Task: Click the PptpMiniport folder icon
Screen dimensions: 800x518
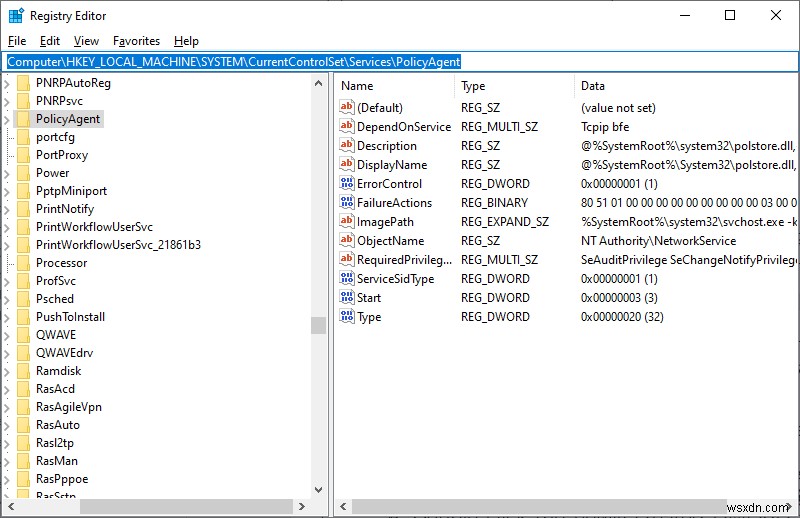Action: click(x=23, y=191)
